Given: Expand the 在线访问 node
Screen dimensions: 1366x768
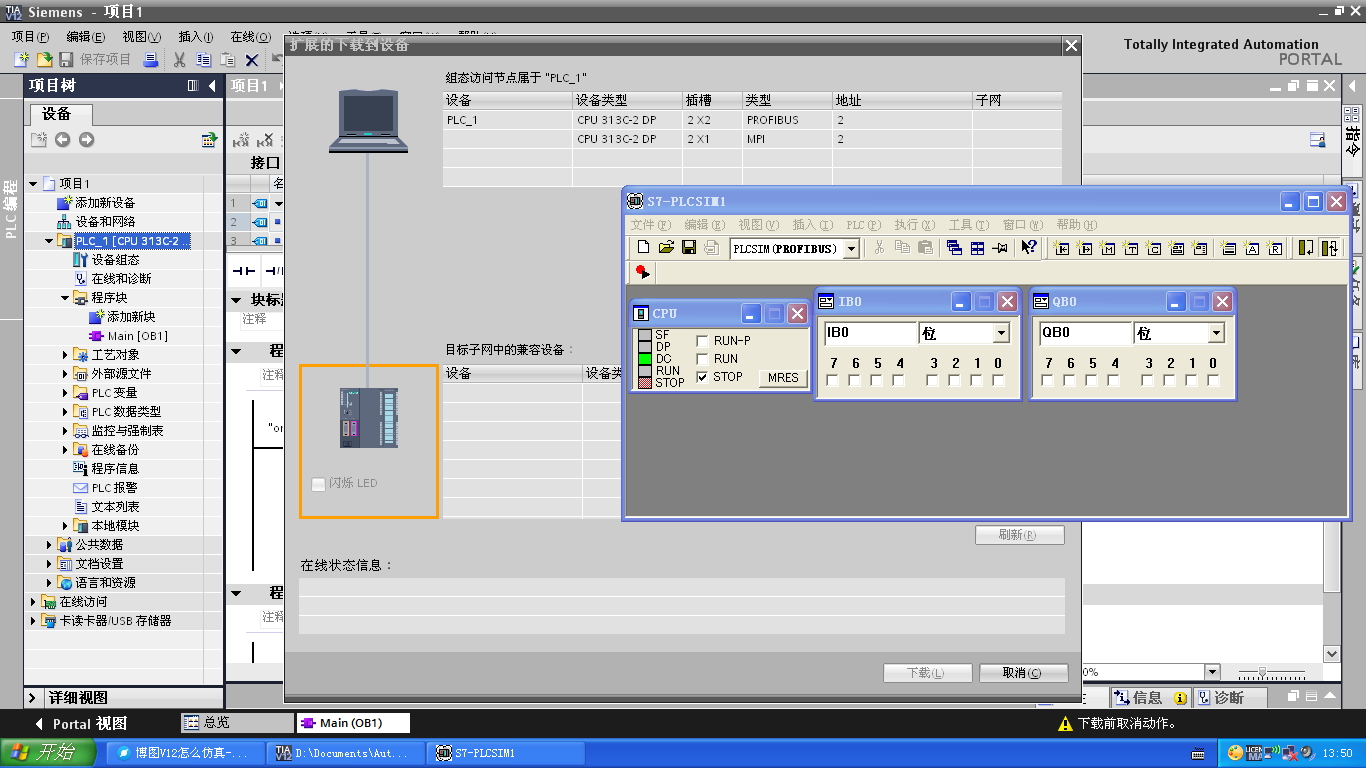Looking at the screenshot, I should coord(33,602).
